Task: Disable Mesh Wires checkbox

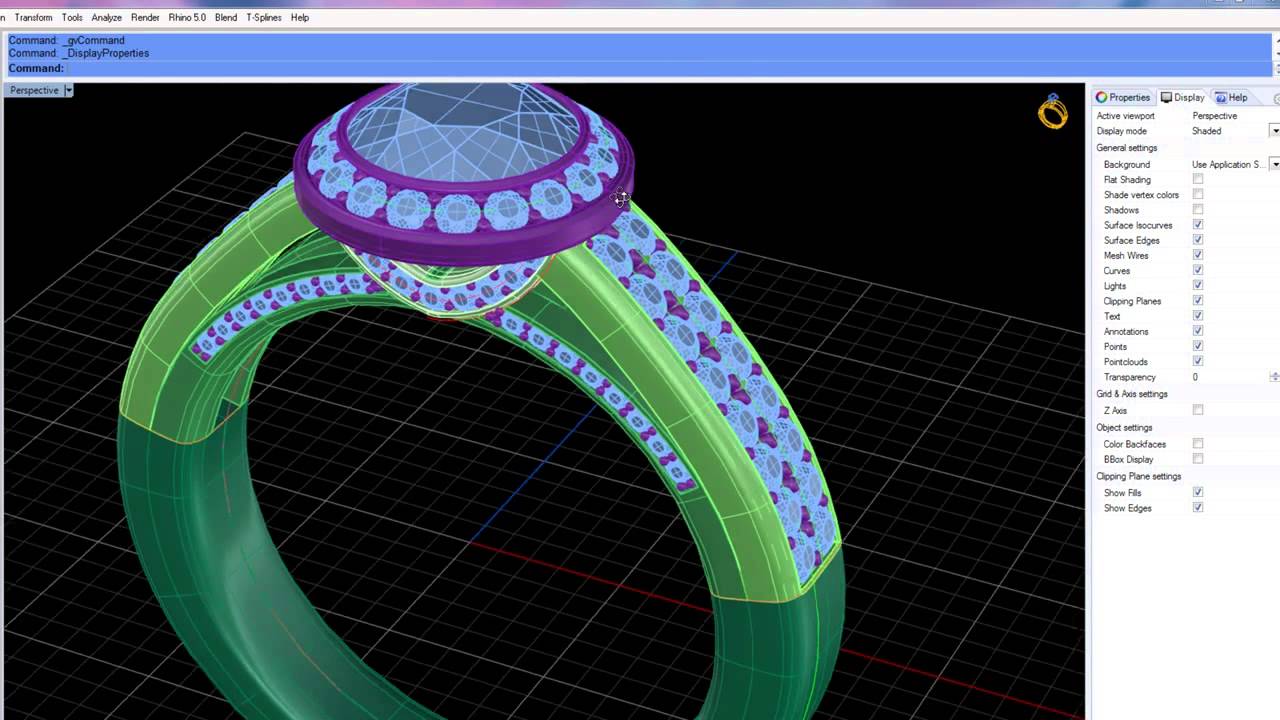Action: [1198, 255]
